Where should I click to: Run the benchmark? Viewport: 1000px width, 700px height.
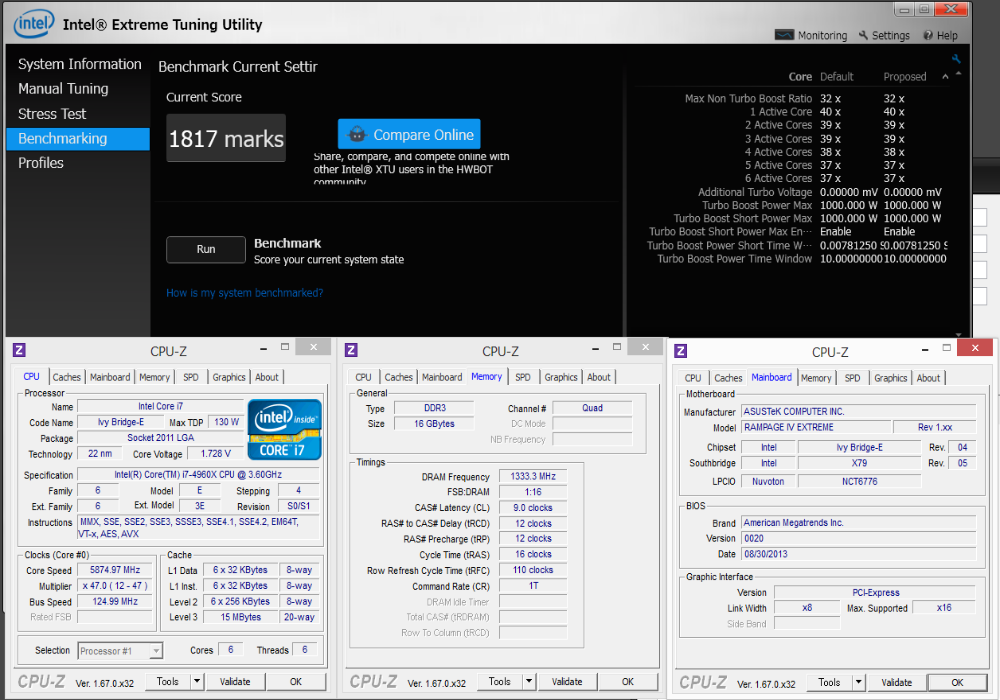pyautogui.click(x=205, y=249)
